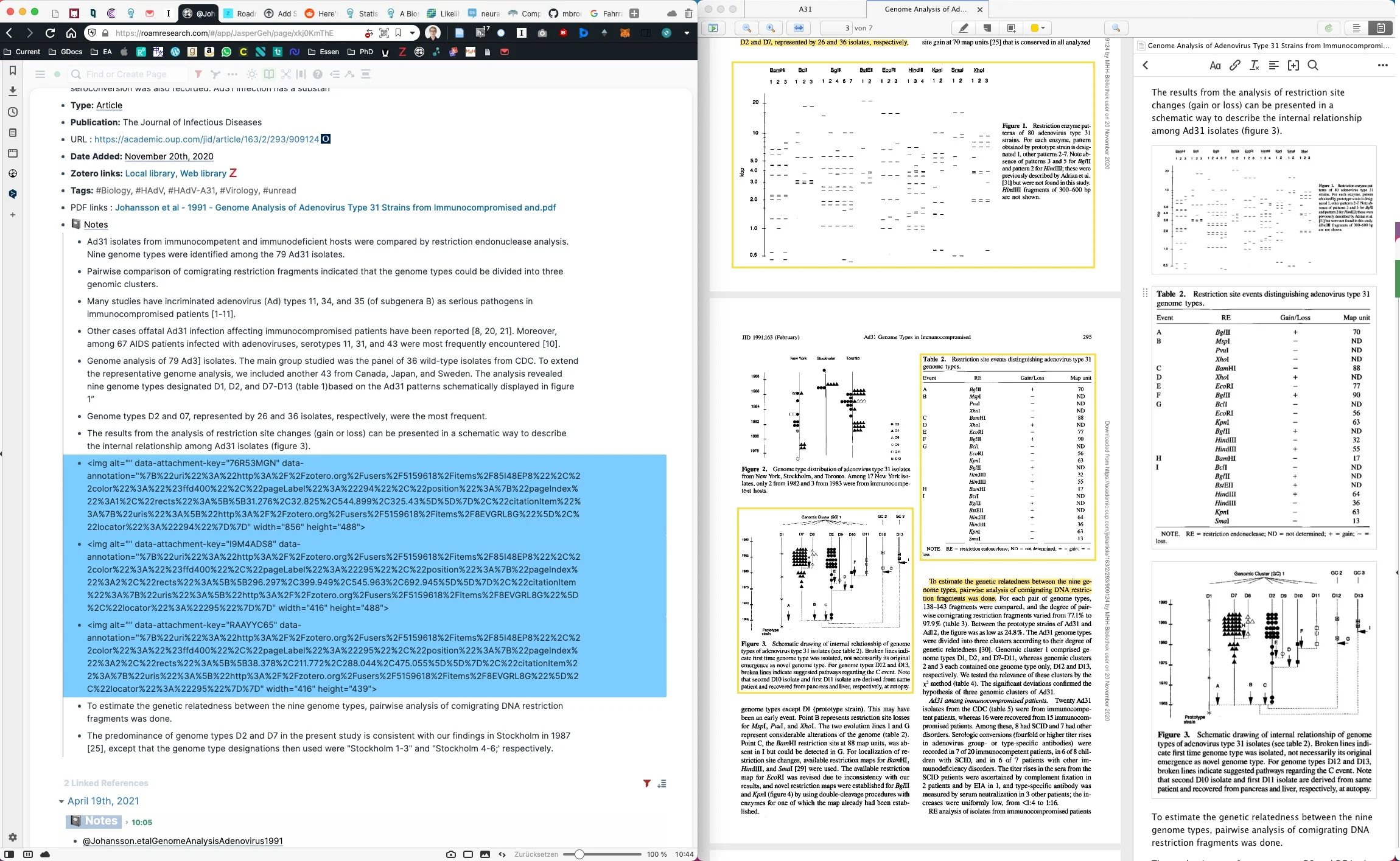Collapse the April 19th, 2021 reference
The image size is (1400, 861).
[61, 801]
